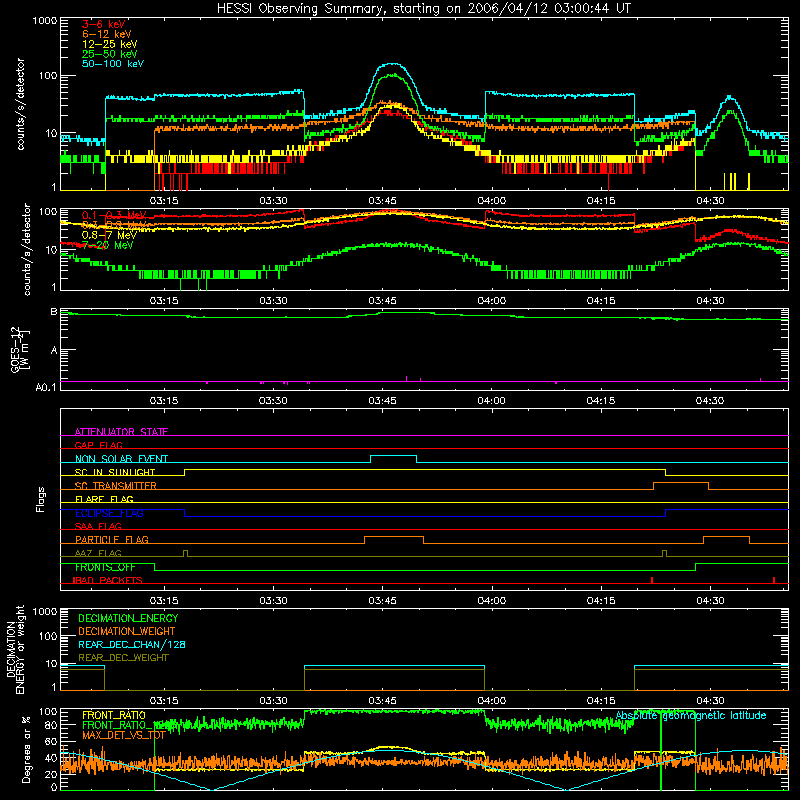This screenshot has width=800, height=800.
Task: Select the ECLIPSE_FLAG label
Action: click(x=109, y=513)
